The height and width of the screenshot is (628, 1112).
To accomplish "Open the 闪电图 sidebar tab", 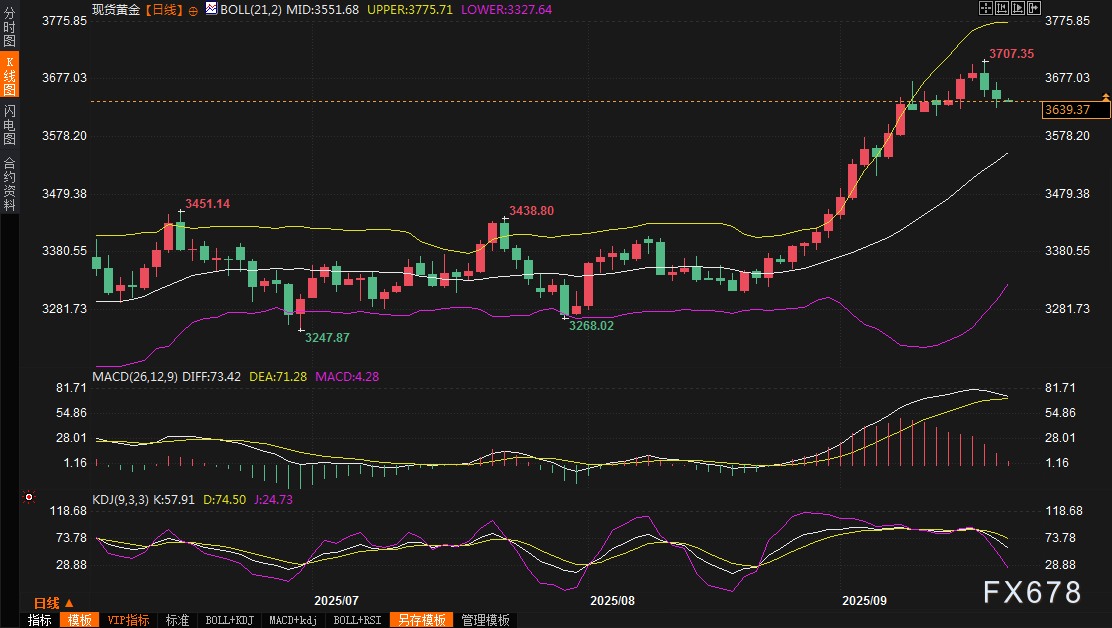I will click(x=9, y=124).
